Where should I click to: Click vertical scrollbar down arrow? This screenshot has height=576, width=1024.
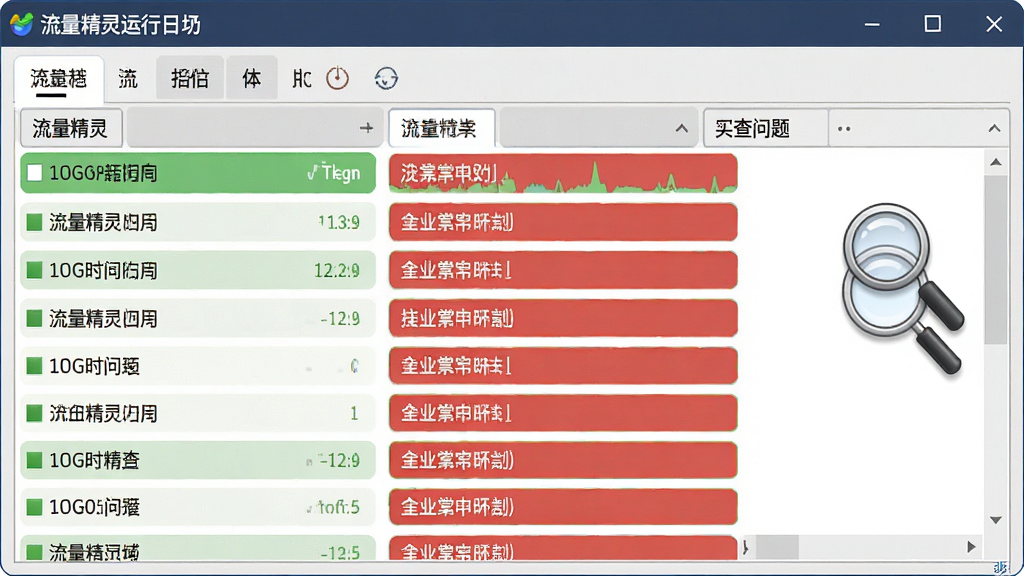(x=996, y=520)
